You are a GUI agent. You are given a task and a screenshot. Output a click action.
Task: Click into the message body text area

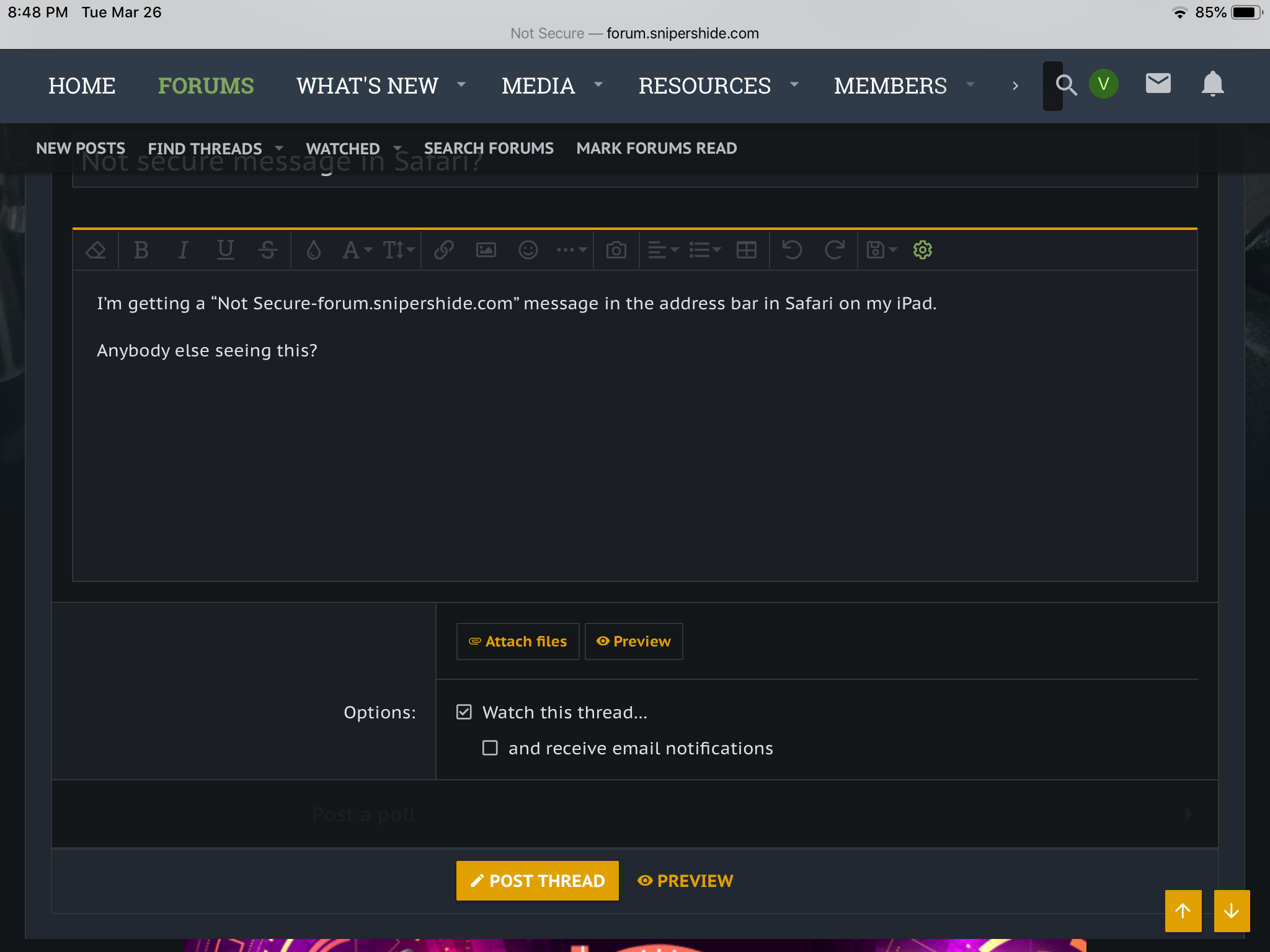pyautogui.click(x=635, y=426)
